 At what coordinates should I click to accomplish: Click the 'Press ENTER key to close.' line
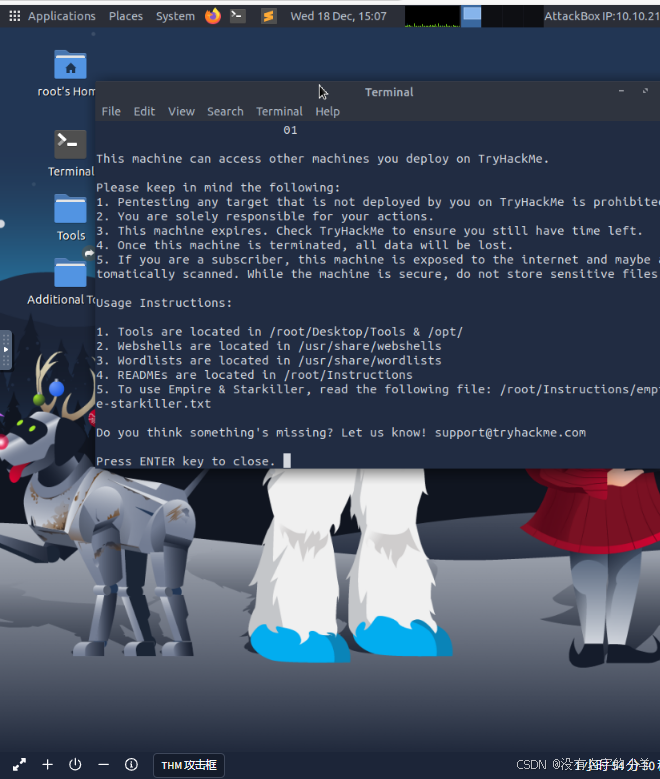[185, 461]
